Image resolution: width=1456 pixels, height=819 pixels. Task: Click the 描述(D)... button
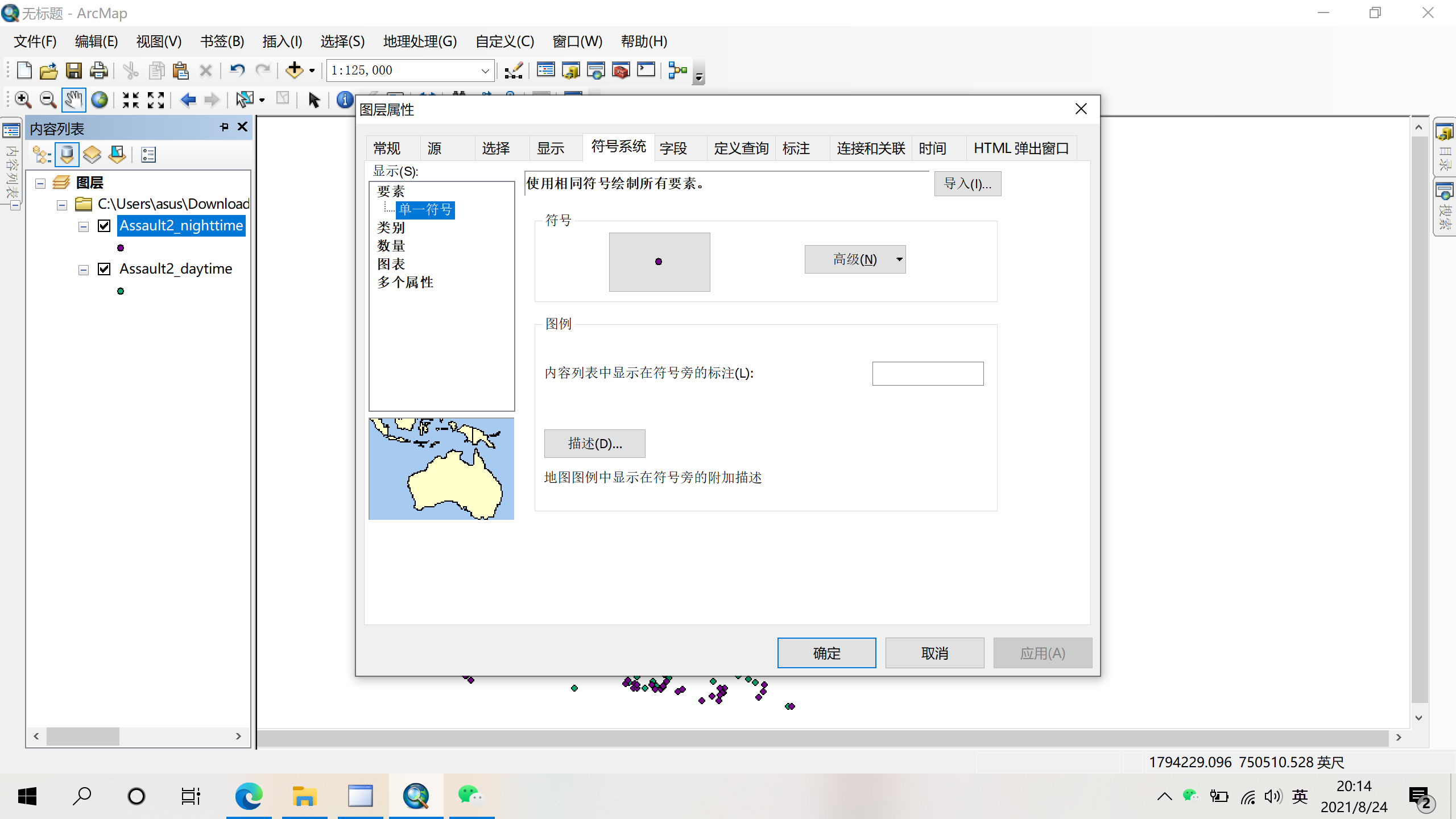pos(594,443)
